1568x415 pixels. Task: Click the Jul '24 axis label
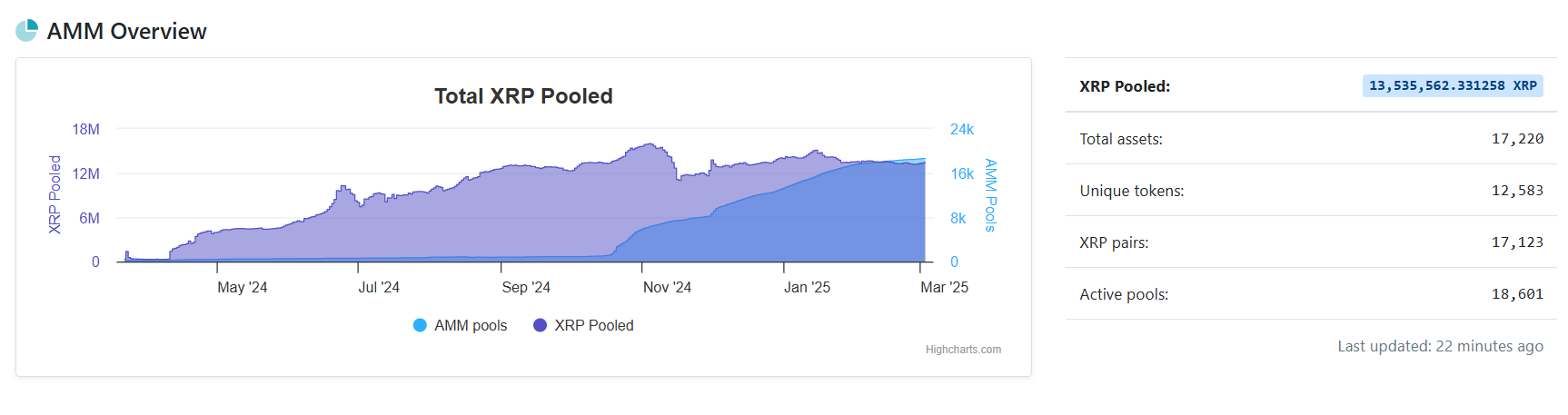[x=379, y=288]
